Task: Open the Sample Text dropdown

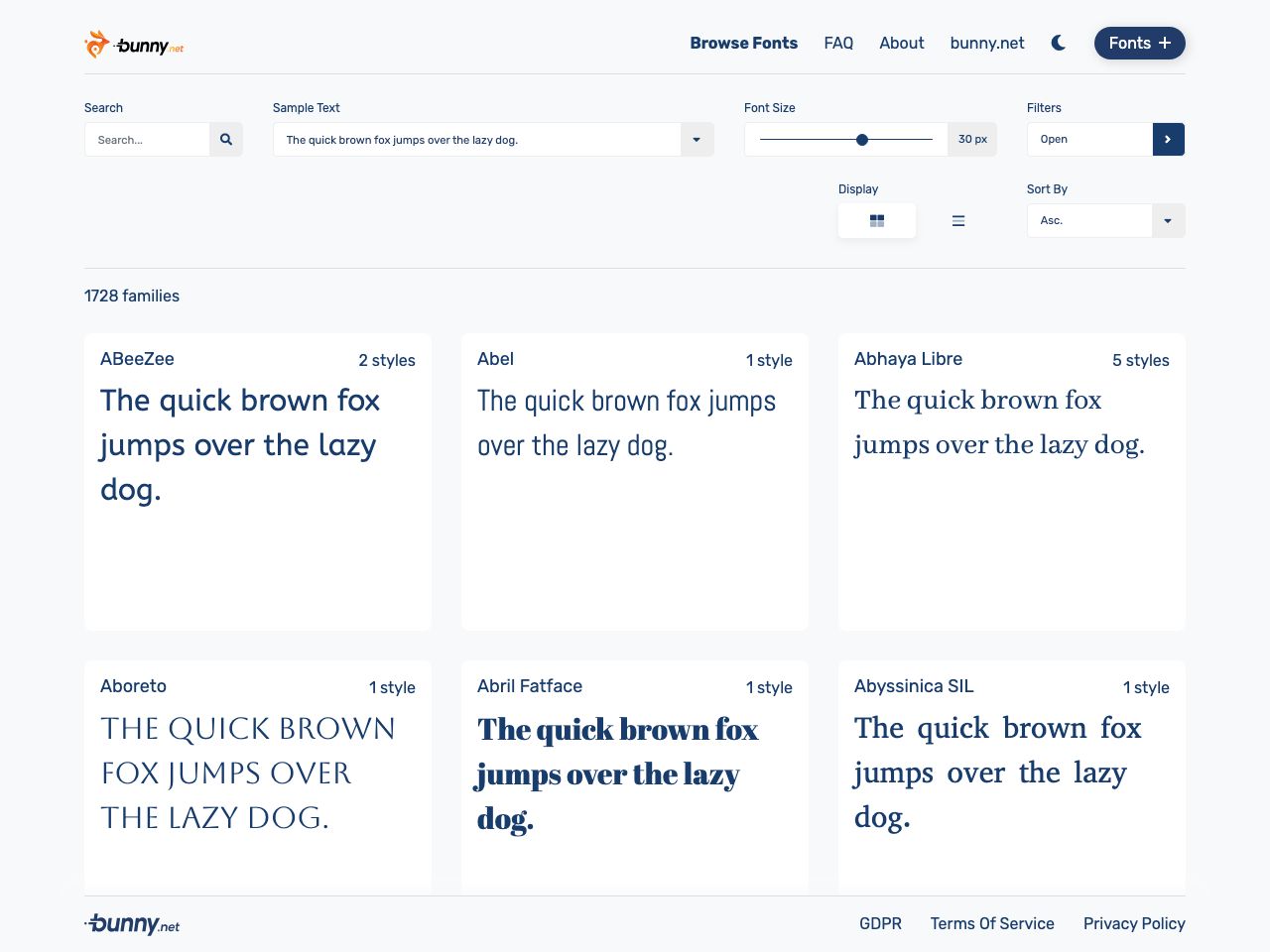Action: [x=698, y=139]
